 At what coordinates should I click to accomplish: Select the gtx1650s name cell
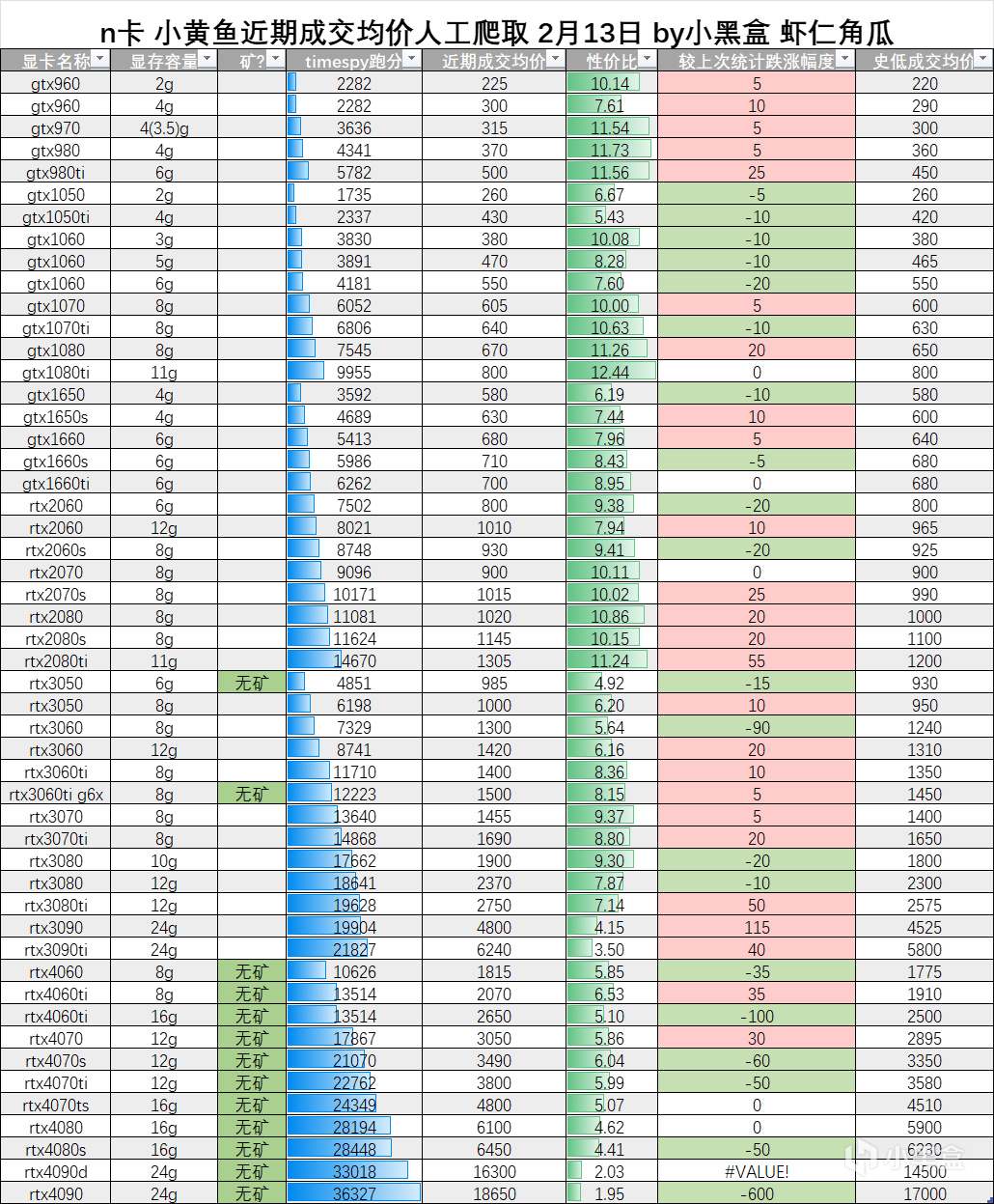click(55, 417)
